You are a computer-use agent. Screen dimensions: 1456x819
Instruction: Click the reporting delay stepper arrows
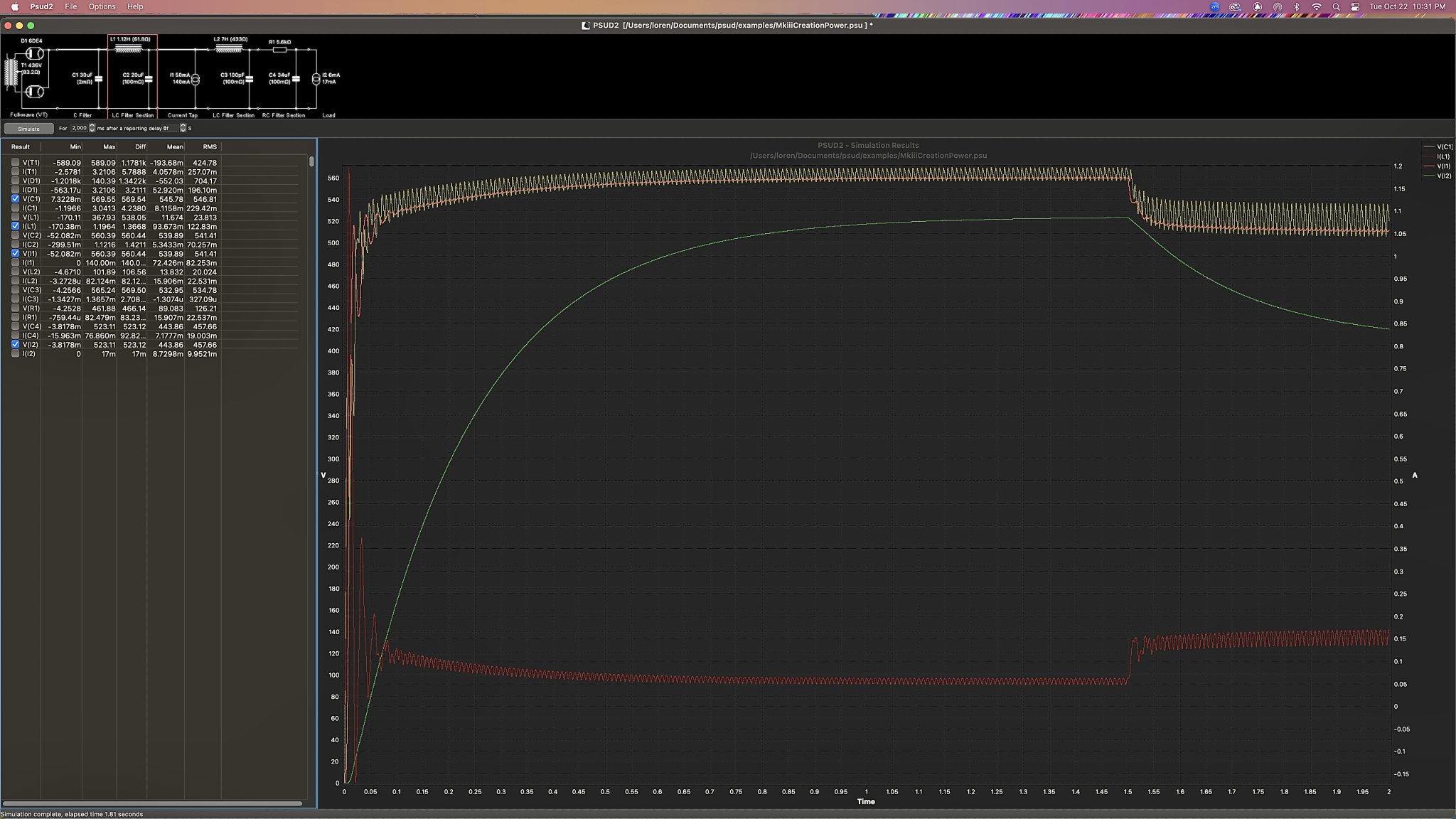(x=183, y=128)
